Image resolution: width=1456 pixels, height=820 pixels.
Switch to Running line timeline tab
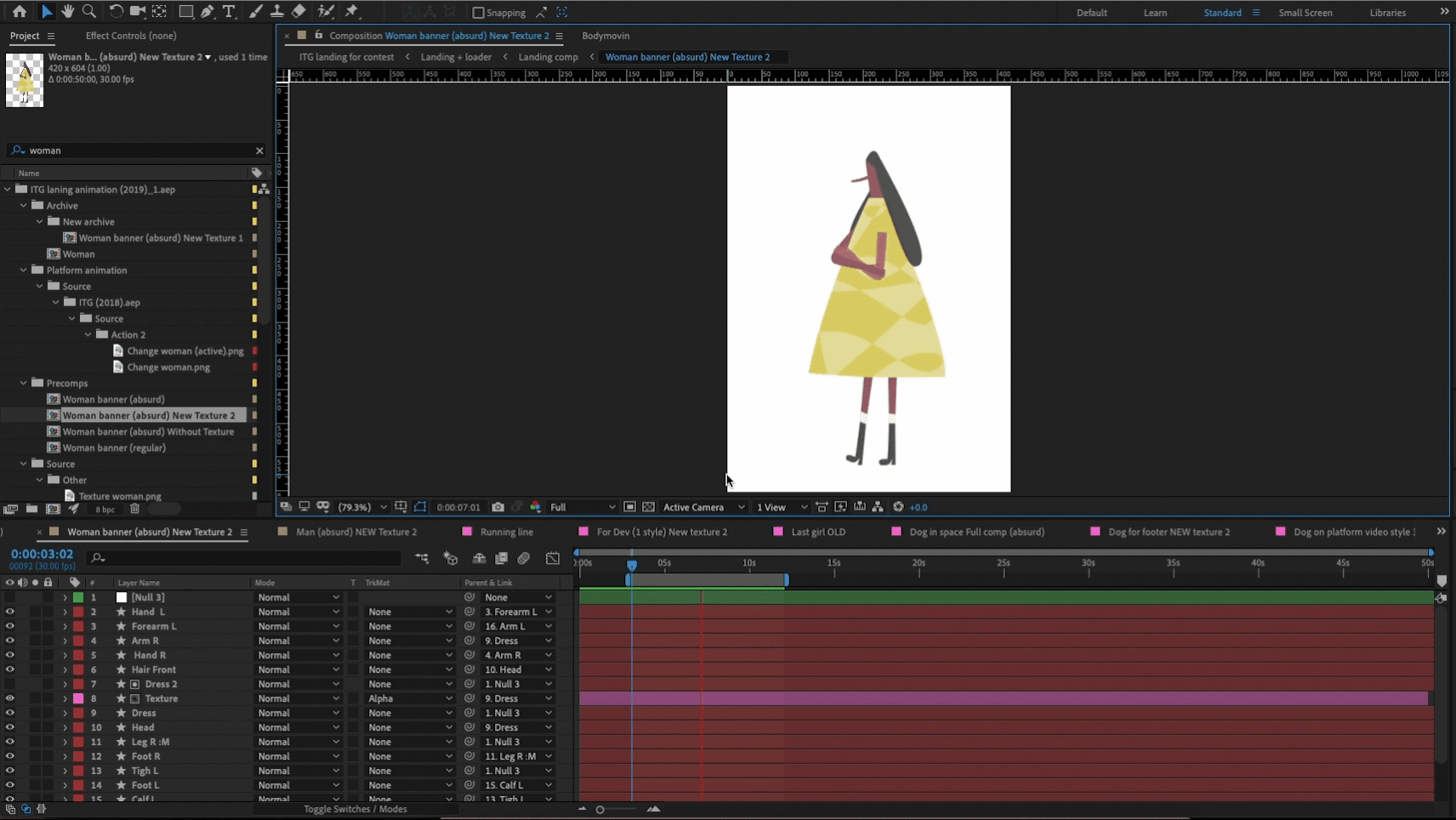click(x=506, y=532)
